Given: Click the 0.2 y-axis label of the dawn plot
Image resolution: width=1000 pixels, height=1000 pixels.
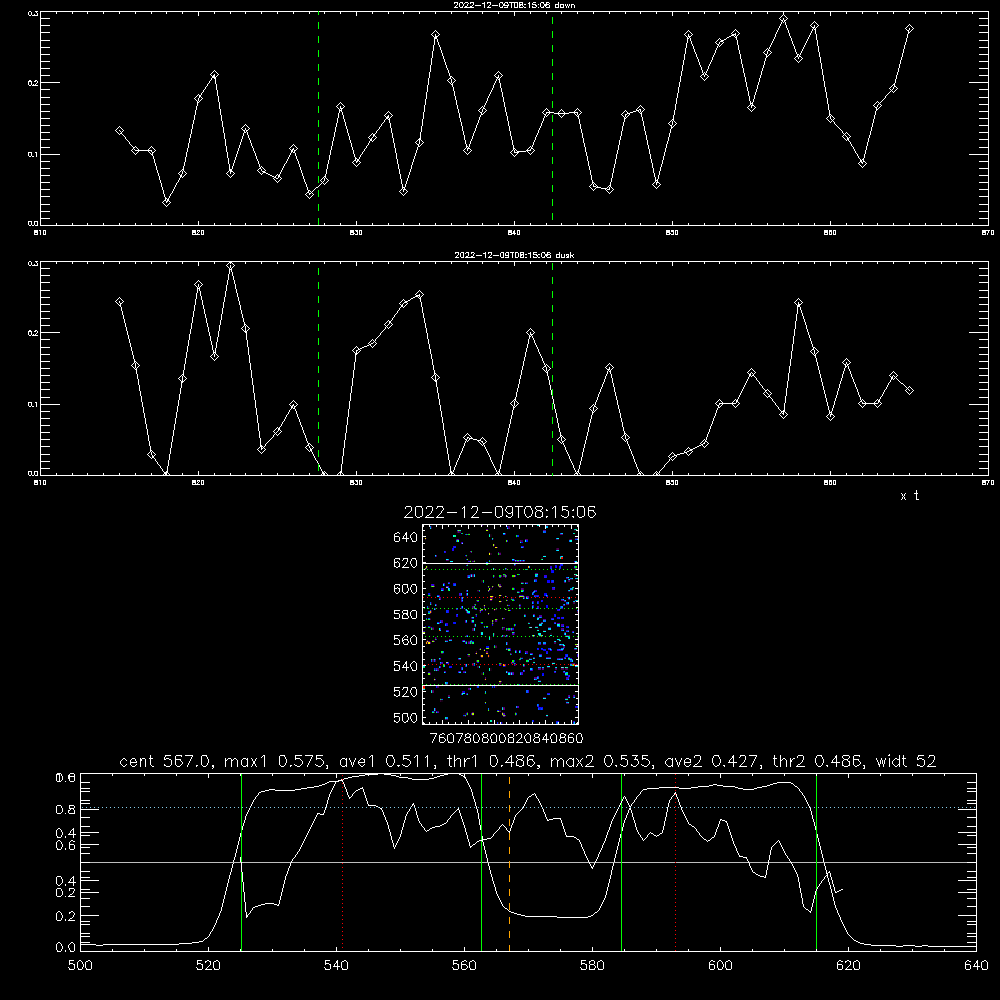Looking at the screenshot, I should [33, 83].
